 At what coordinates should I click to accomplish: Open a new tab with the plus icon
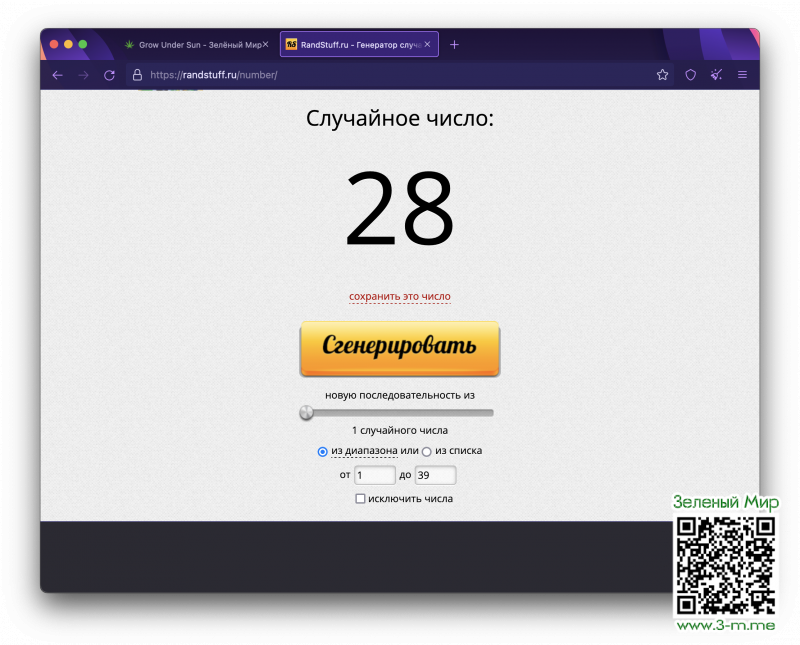(x=454, y=45)
